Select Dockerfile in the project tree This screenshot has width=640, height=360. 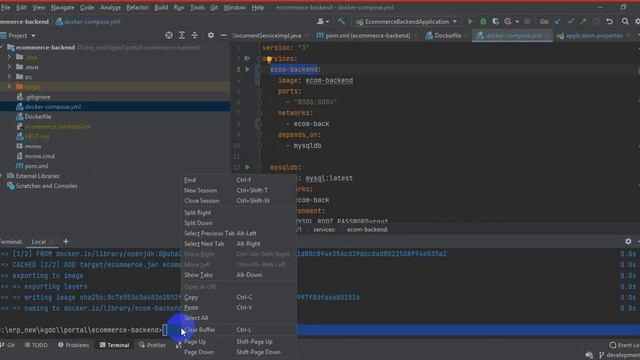point(38,117)
